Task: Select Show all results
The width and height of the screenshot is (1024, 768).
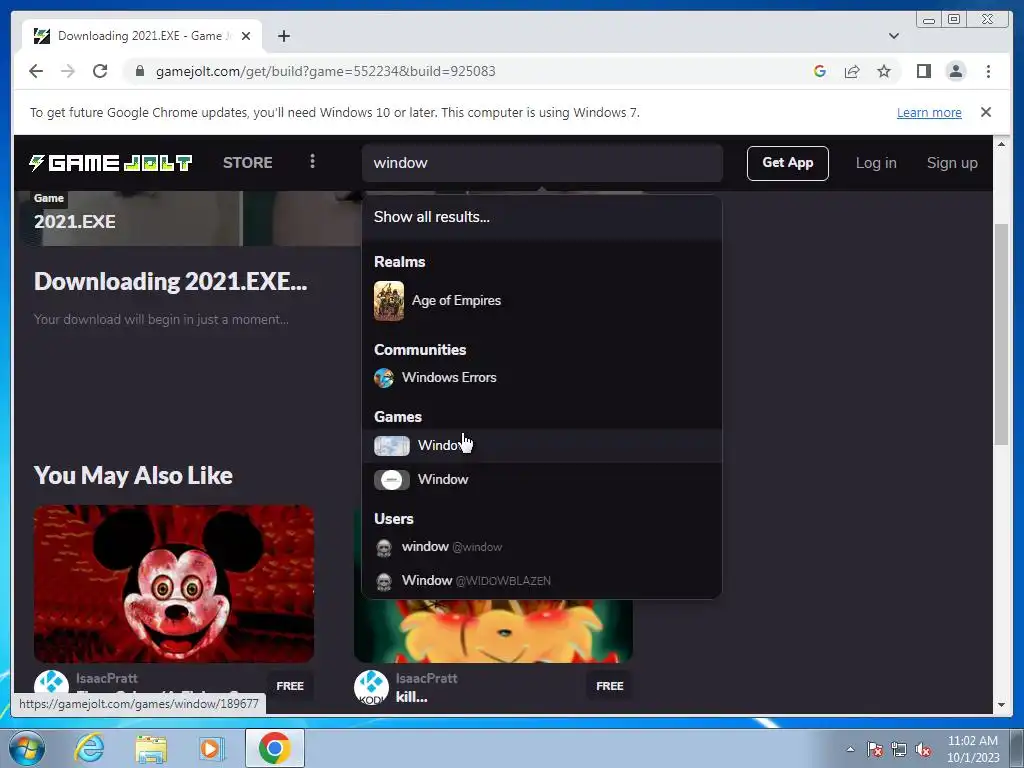Action: click(x=542, y=217)
